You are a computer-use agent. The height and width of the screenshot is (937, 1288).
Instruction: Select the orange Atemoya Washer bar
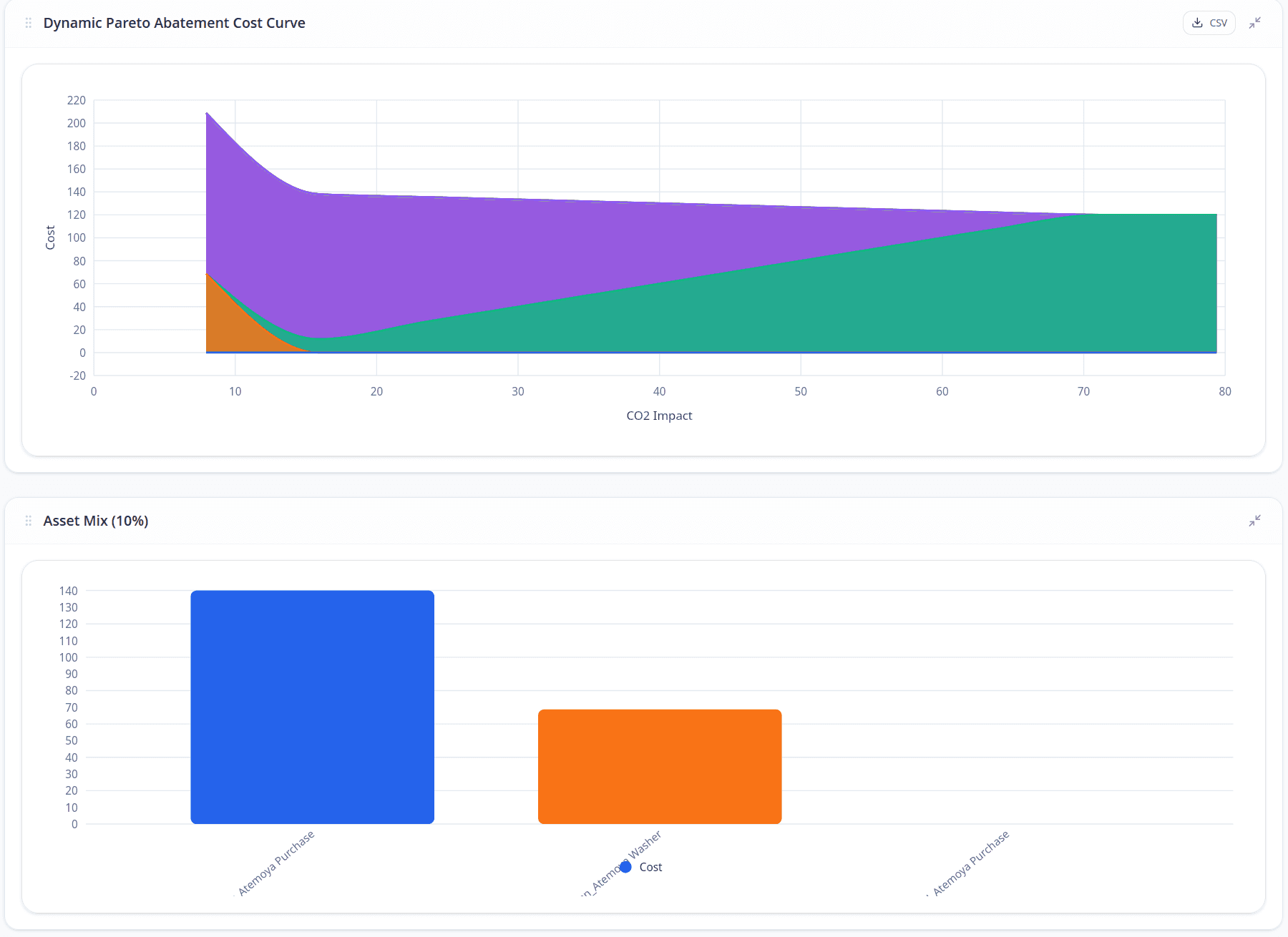(659, 766)
